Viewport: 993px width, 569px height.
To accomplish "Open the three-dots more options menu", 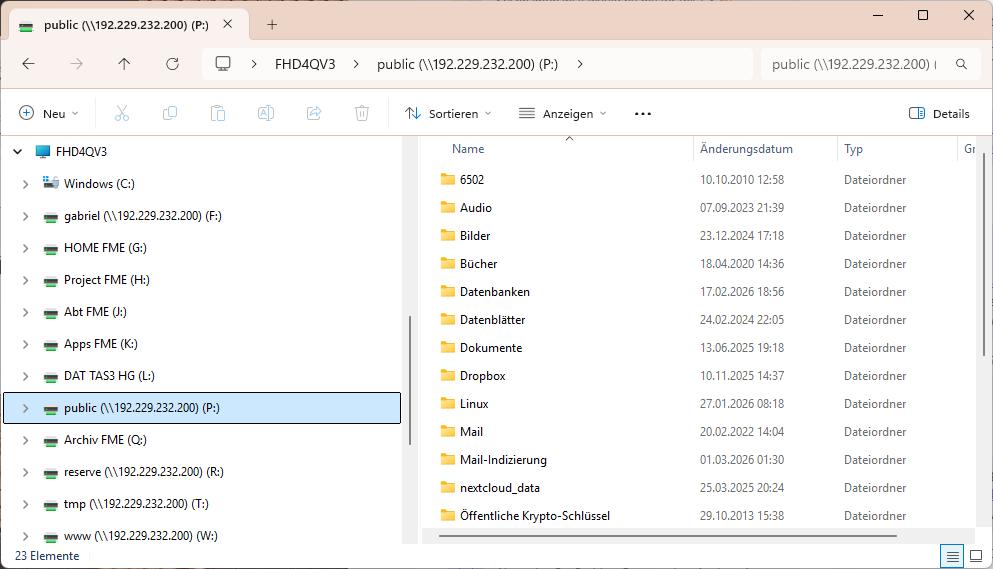I will (643, 114).
